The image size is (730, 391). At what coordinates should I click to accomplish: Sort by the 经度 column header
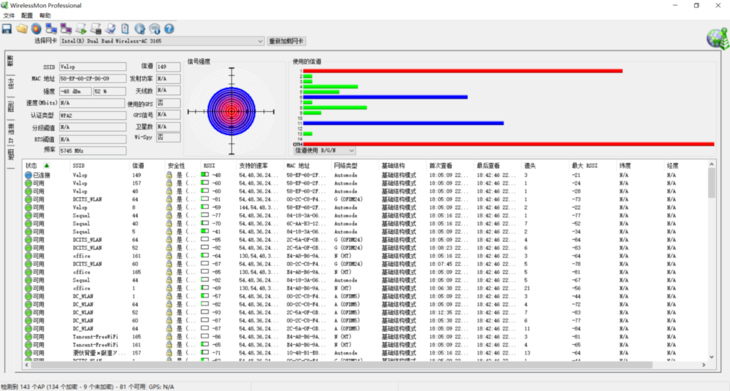click(685, 165)
